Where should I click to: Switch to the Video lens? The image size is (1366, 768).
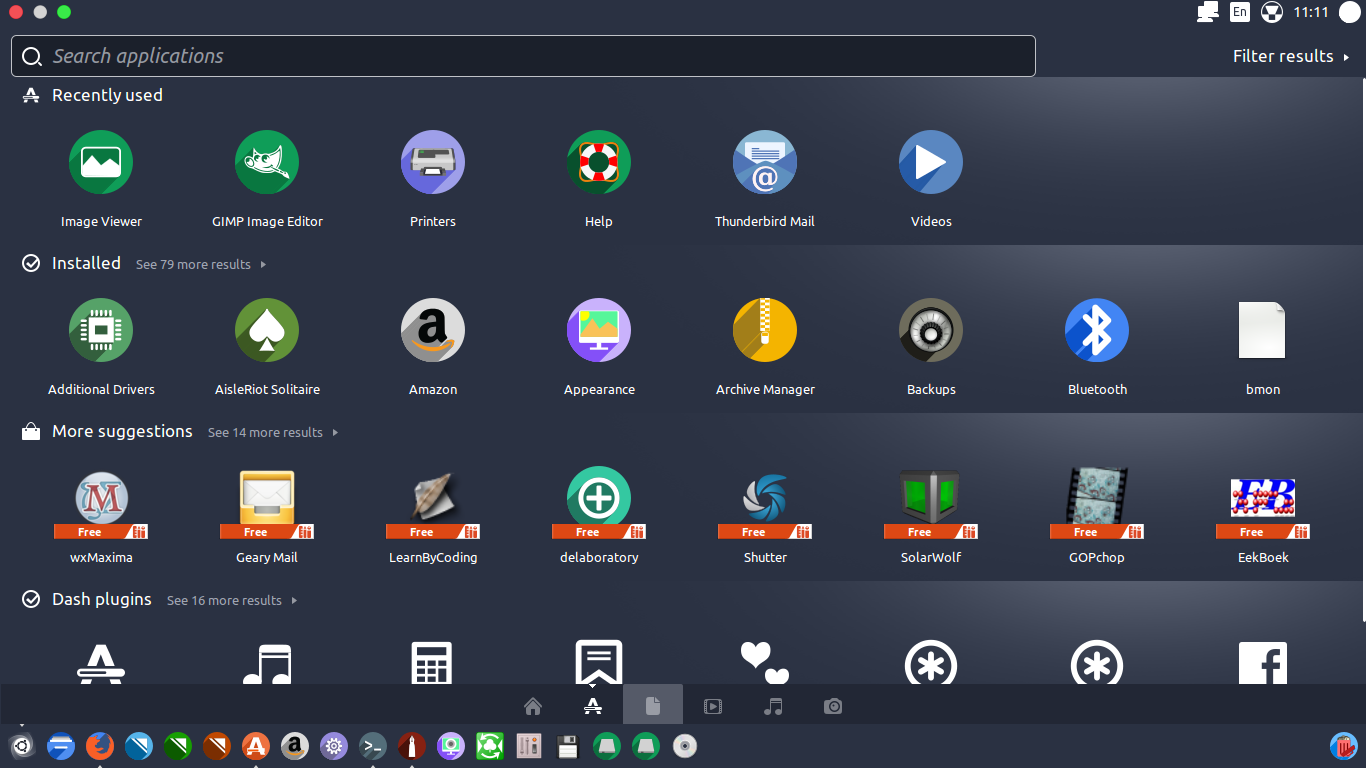click(x=713, y=706)
